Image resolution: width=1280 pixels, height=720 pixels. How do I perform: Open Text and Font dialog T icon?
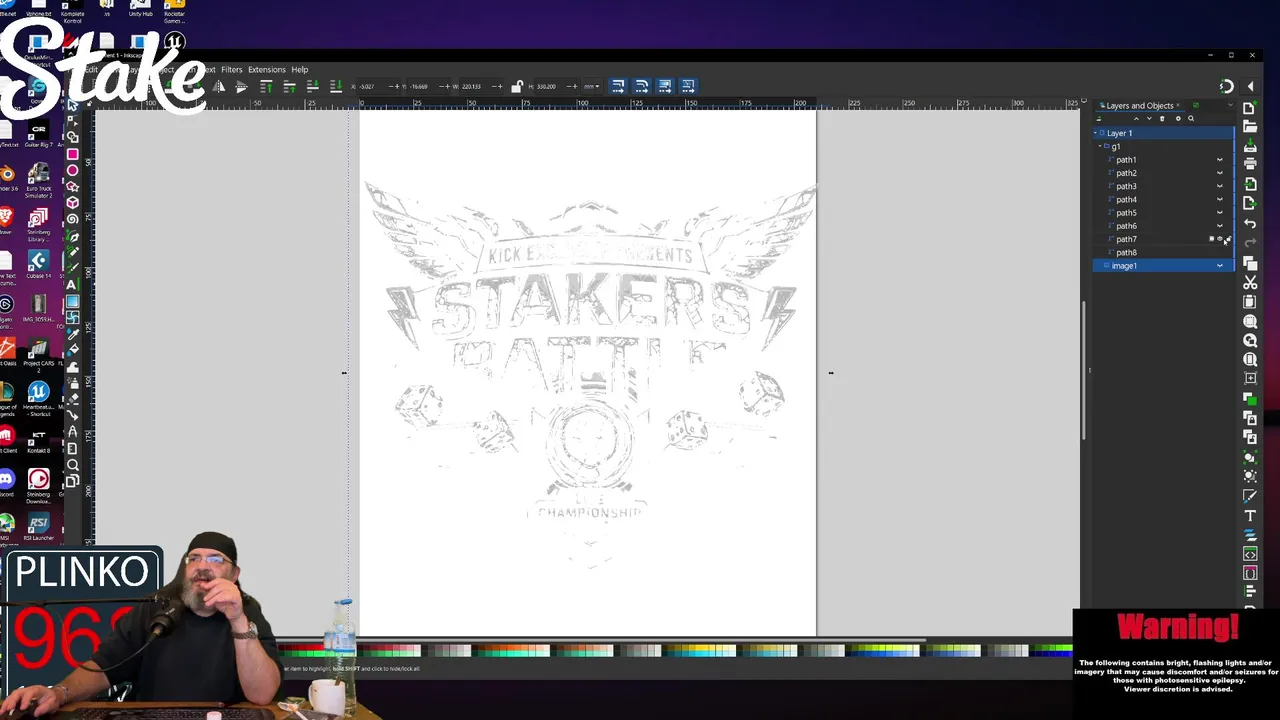[1250, 515]
